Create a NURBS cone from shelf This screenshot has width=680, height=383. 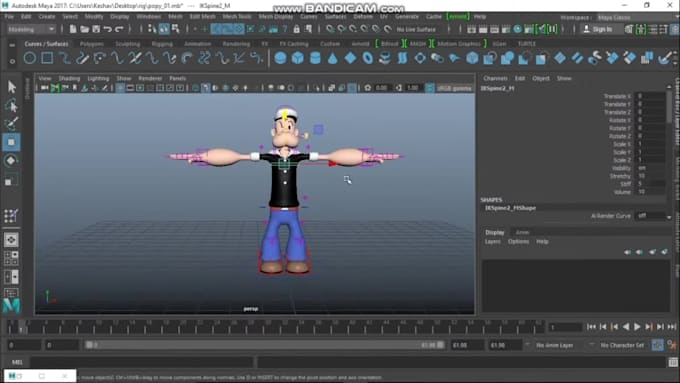[333, 58]
